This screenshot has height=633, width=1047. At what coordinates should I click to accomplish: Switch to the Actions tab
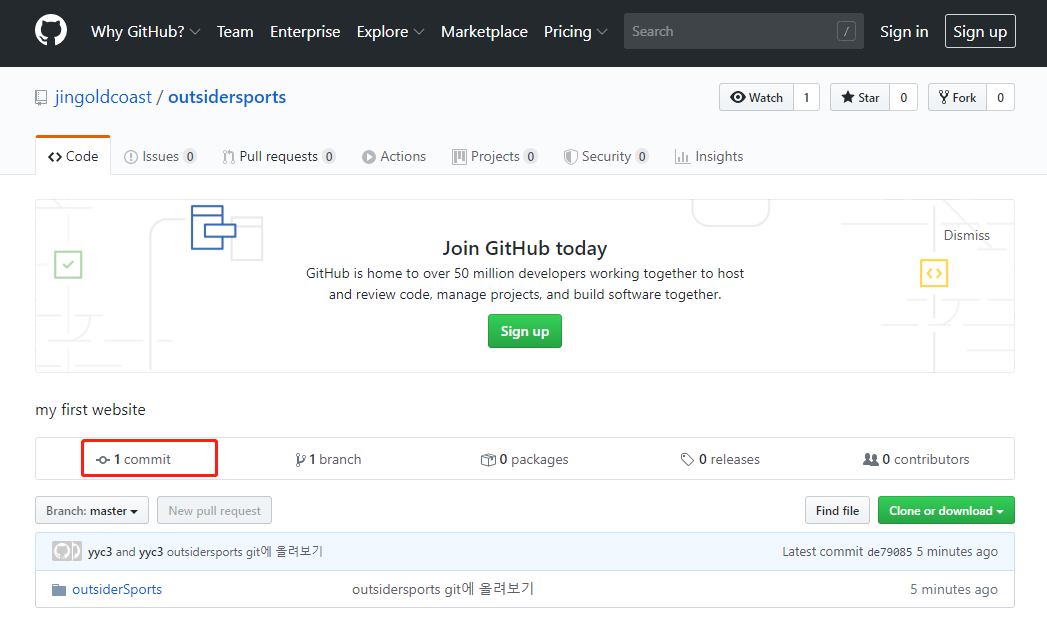pos(394,156)
